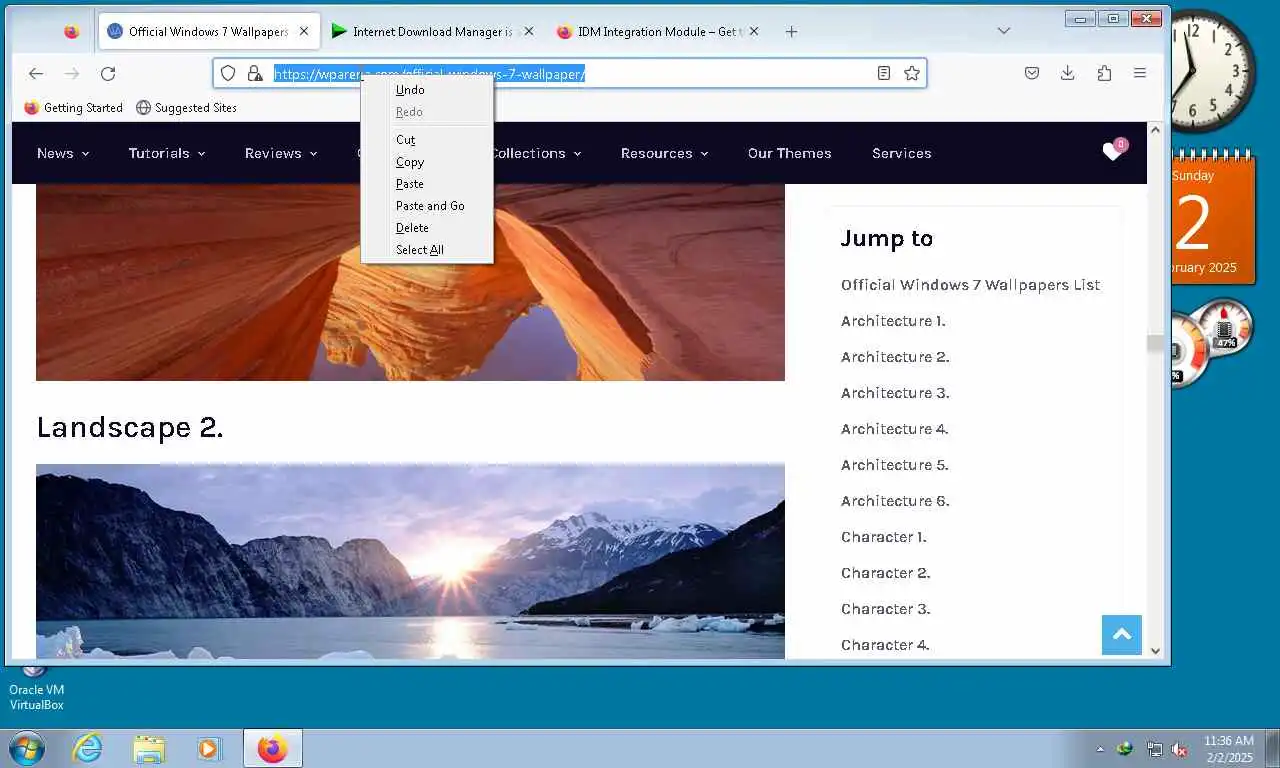1280x768 pixels.
Task: Expand the Tutorials navigation dropdown
Action: (x=167, y=153)
